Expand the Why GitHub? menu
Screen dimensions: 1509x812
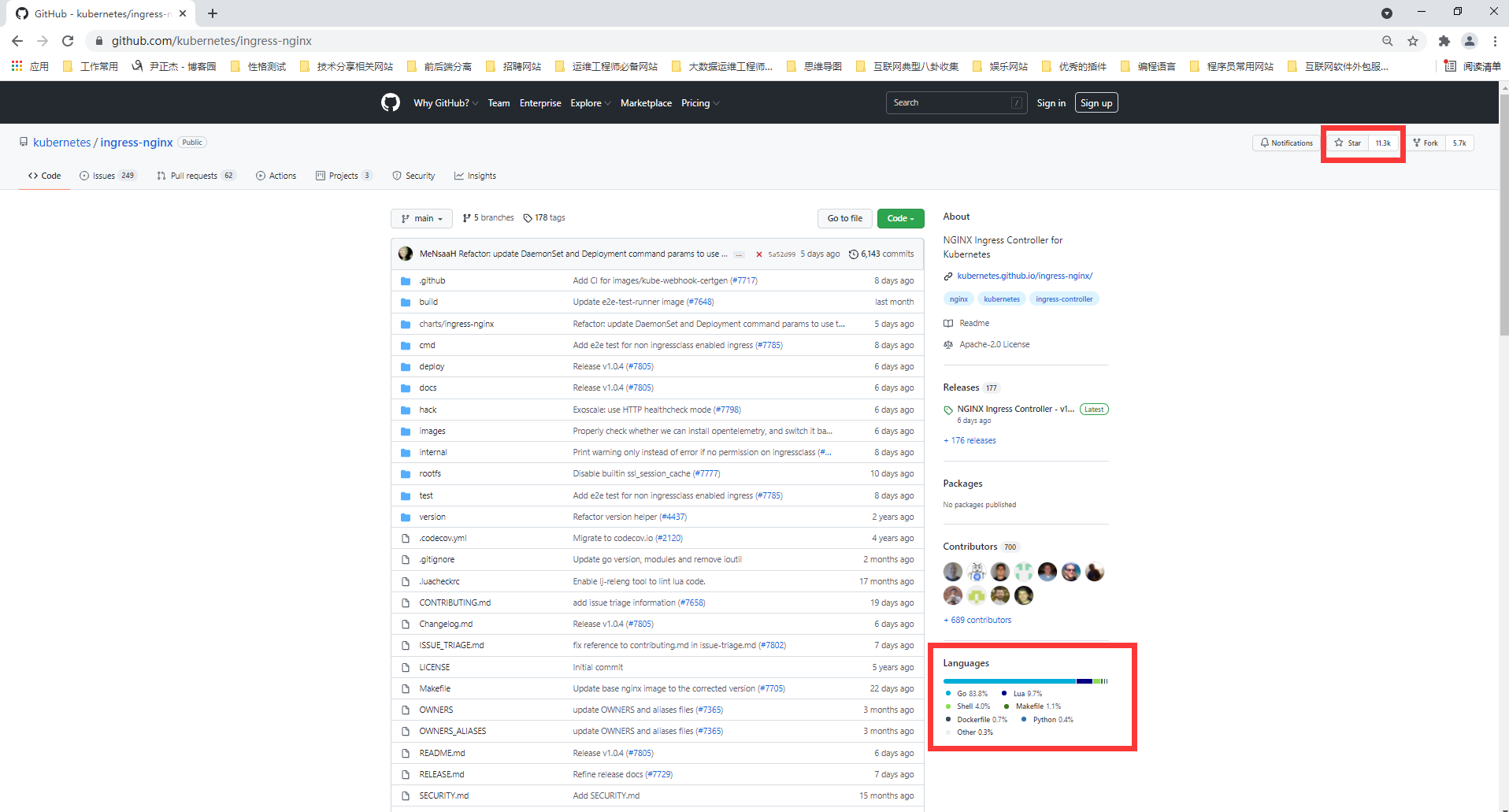coord(445,103)
